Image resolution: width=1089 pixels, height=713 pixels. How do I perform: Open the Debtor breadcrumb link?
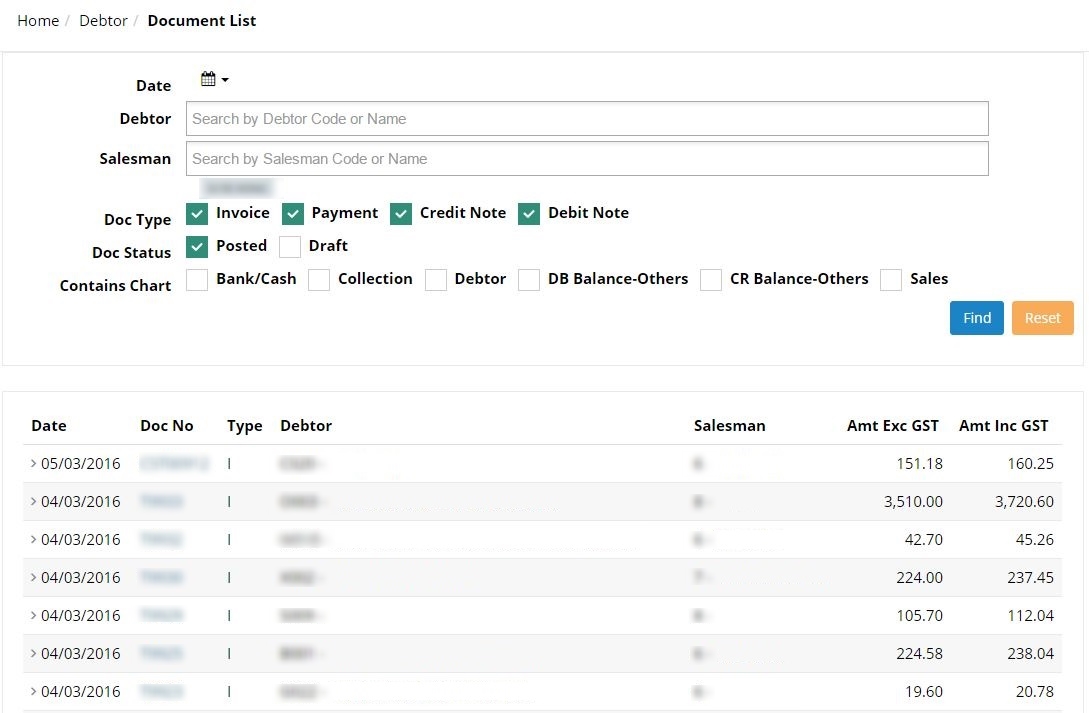pos(103,21)
